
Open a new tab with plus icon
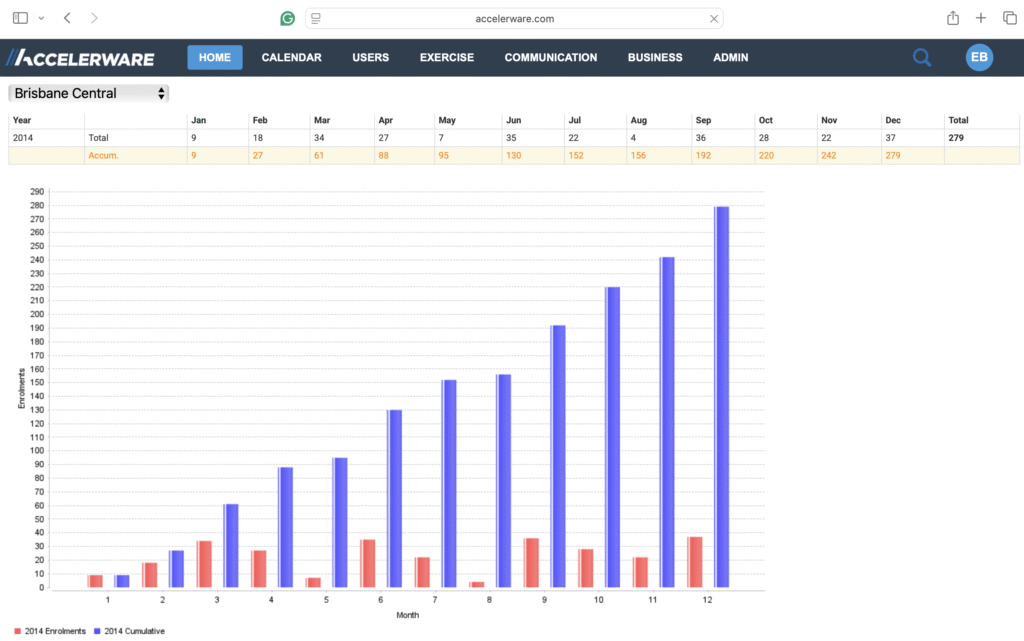(x=981, y=18)
